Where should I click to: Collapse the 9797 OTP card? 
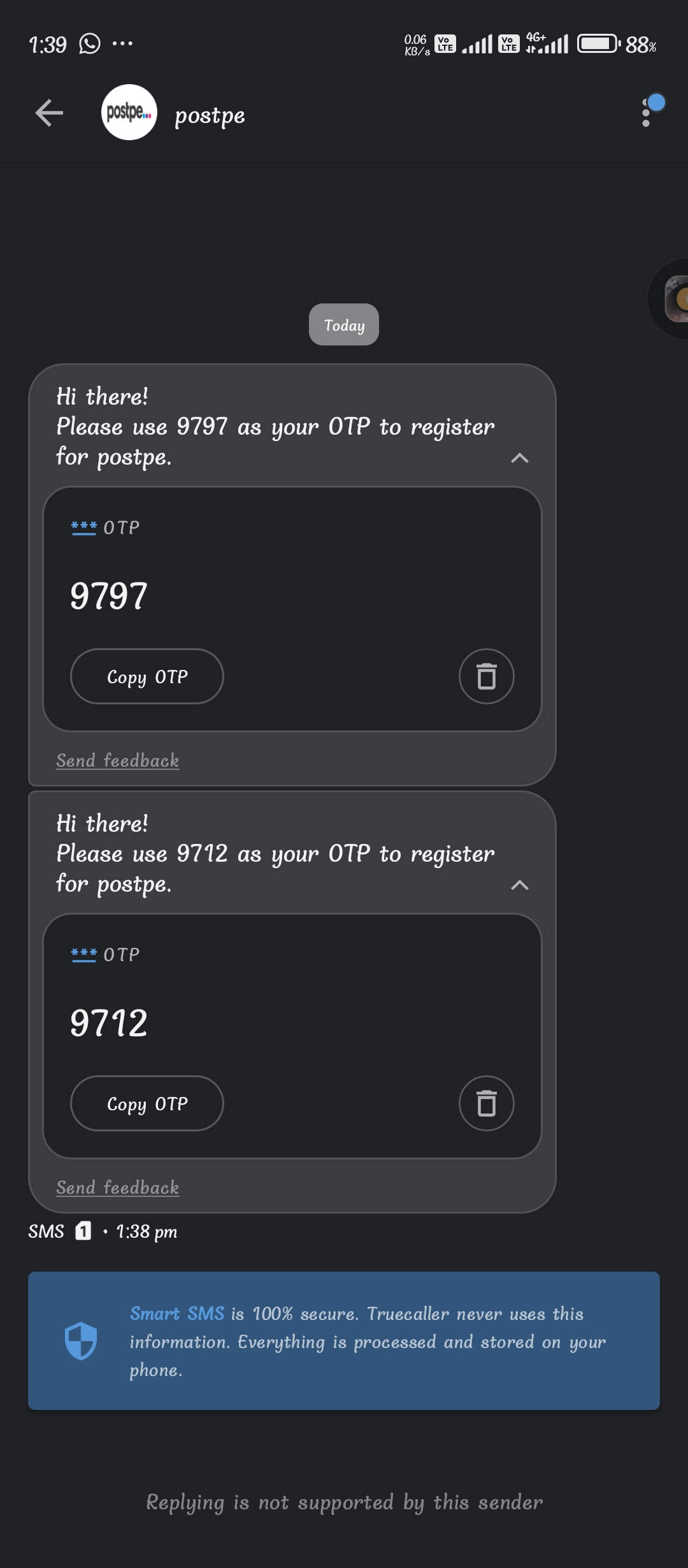click(520, 458)
